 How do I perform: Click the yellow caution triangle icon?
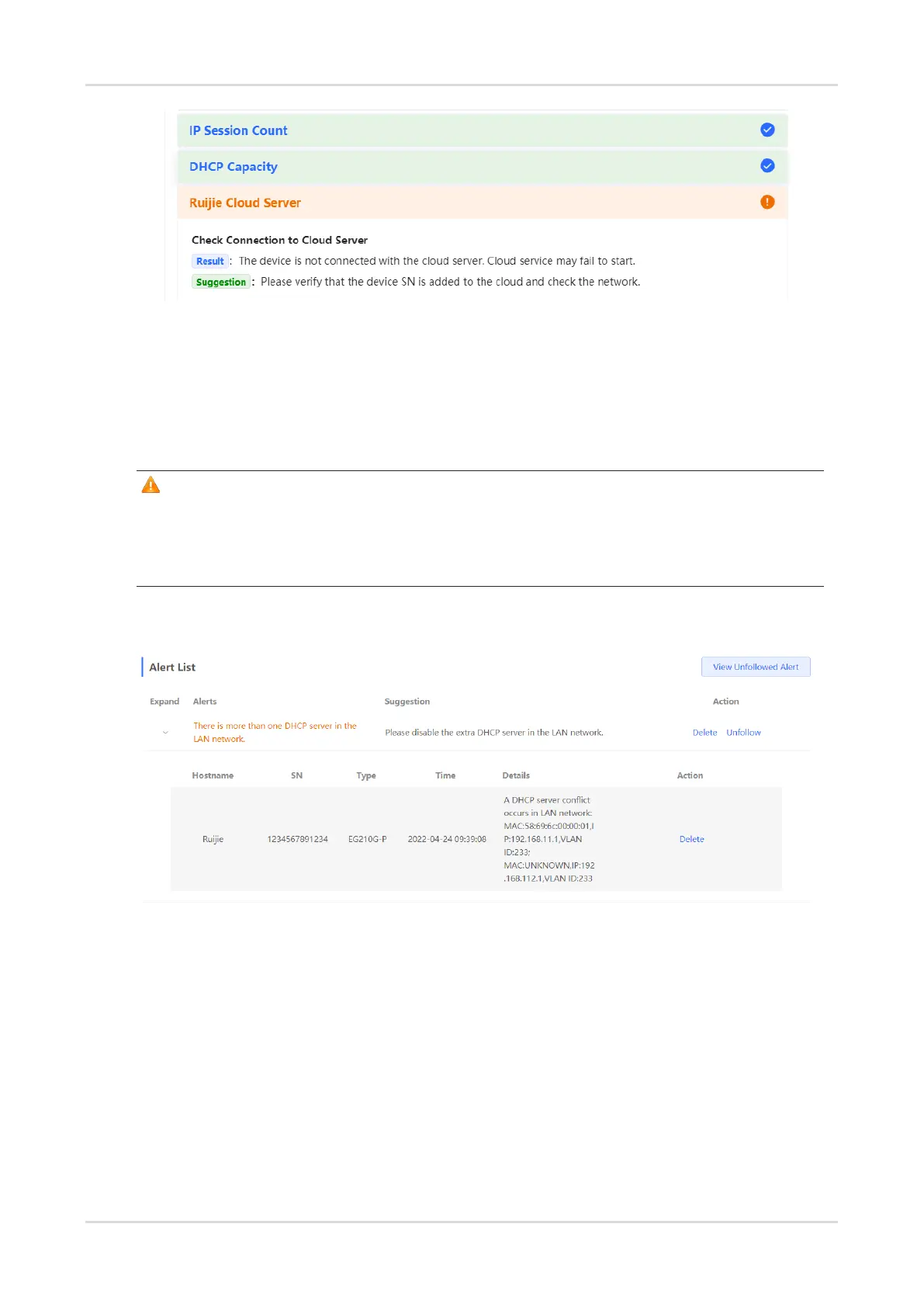pyautogui.click(x=151, y=485)
